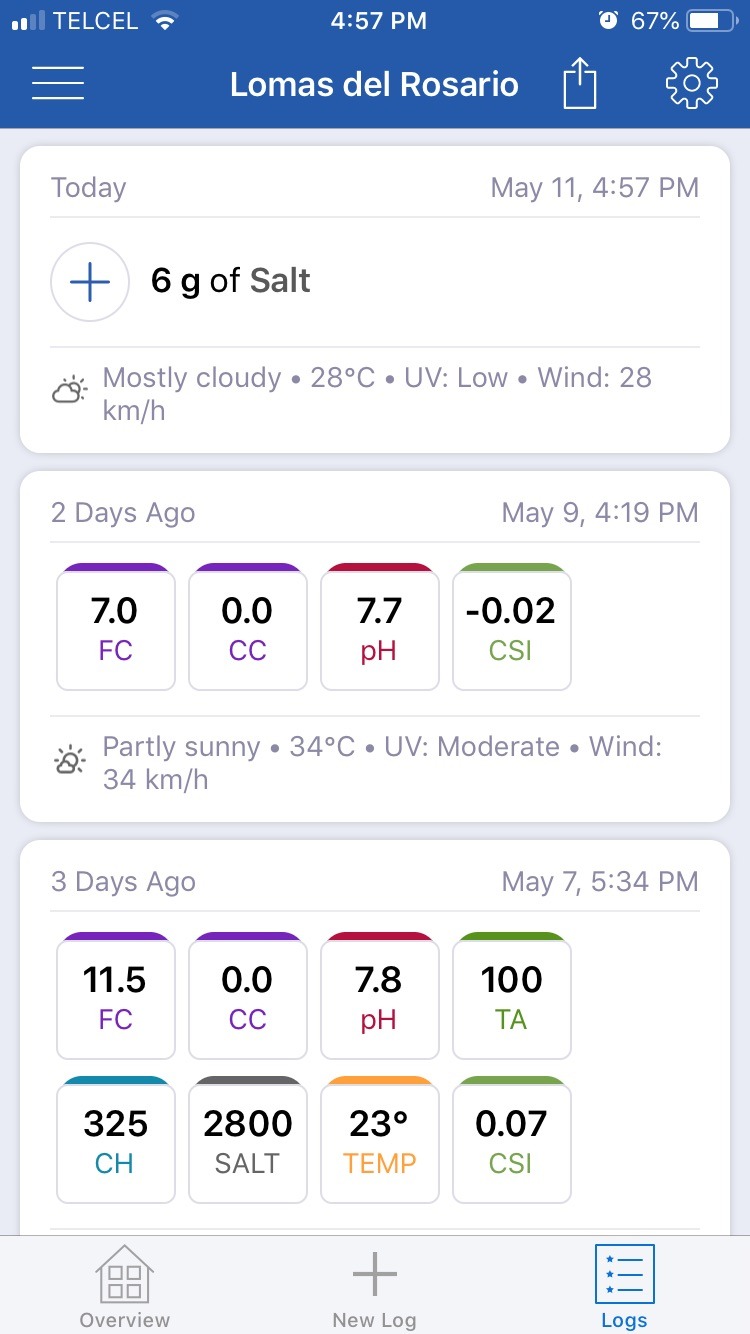
Task: Open the settings gear icon
Action: click(x=692, y=83)
